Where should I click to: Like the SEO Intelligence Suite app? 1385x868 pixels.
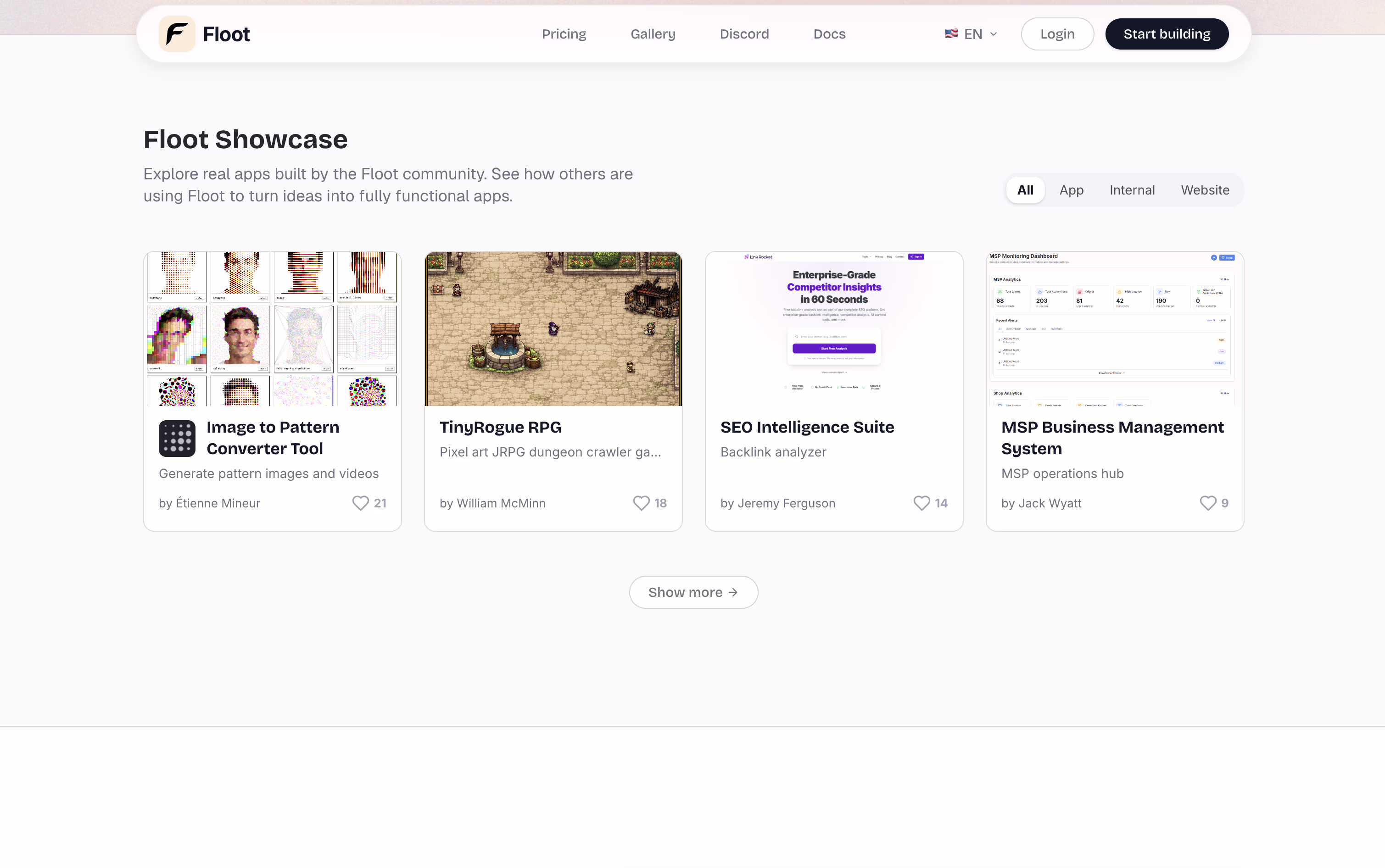[921, 503]
